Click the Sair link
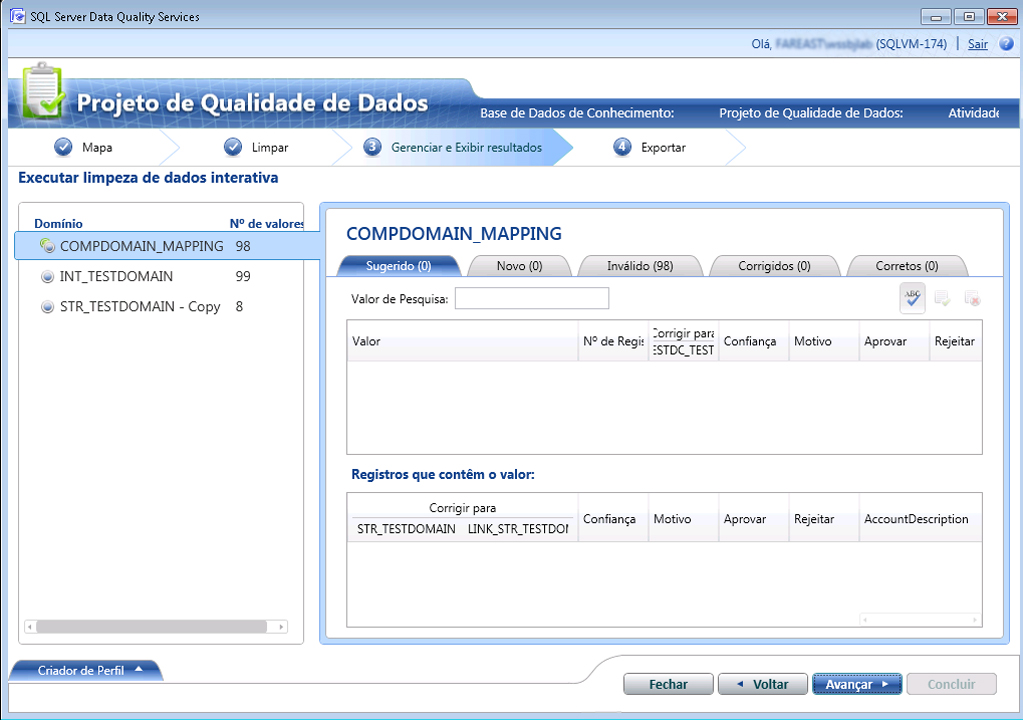This screenshot has height=720, width=1023. [977, 44]
